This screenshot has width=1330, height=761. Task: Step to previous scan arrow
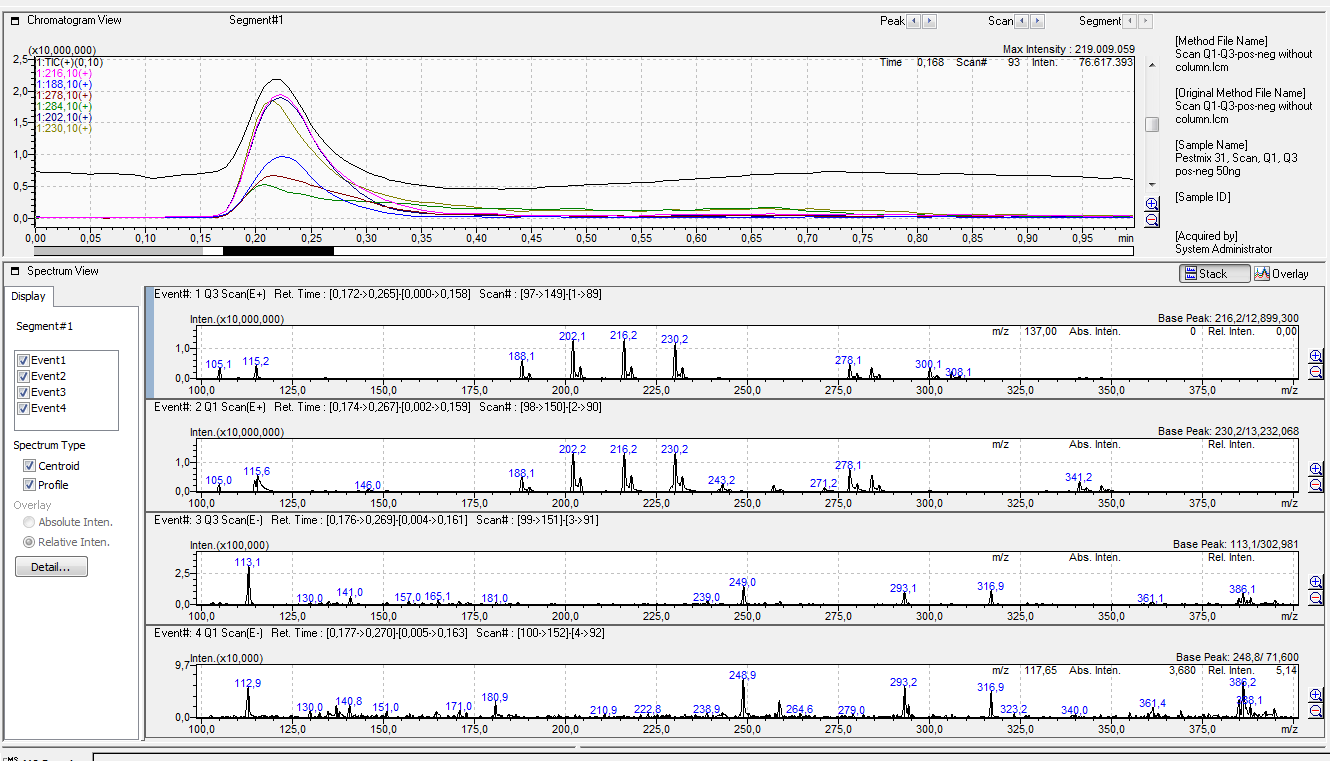point(1022,21)
